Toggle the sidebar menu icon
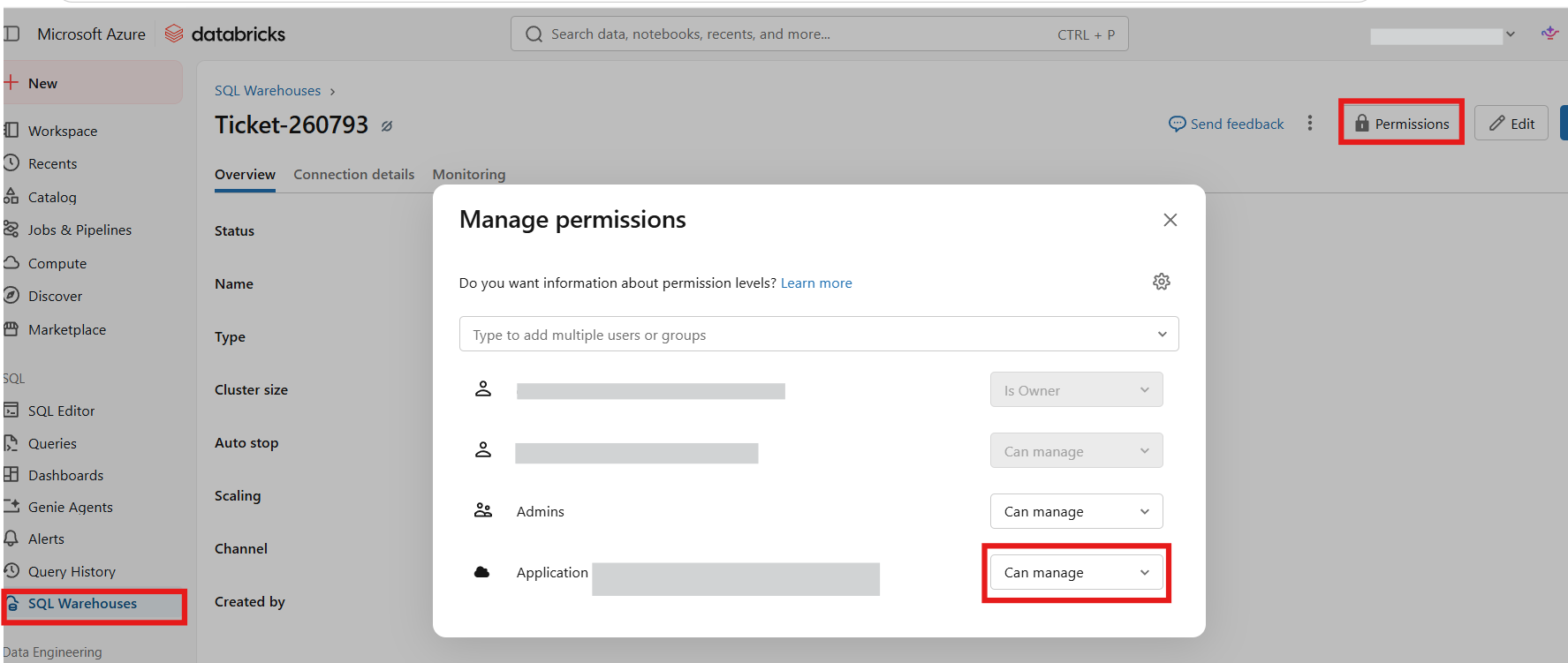This screenshot has height=663, width=1568. (x=11, y=34)
